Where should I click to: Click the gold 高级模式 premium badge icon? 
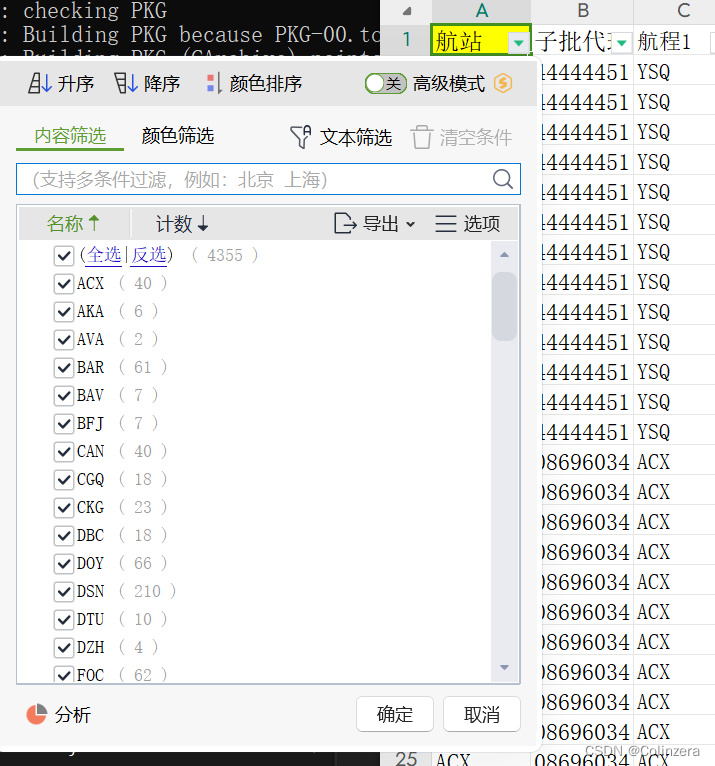(503, 84)
